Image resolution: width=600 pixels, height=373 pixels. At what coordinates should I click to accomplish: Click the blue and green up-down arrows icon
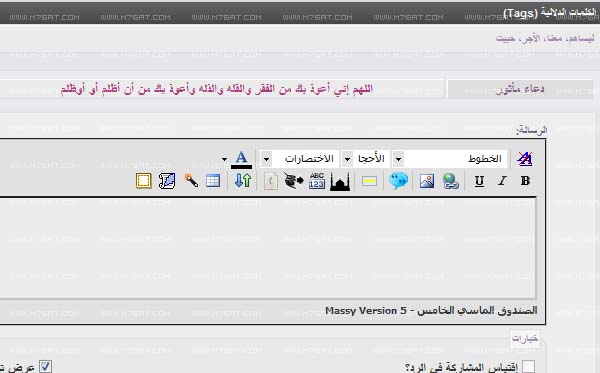click(243, 181)
